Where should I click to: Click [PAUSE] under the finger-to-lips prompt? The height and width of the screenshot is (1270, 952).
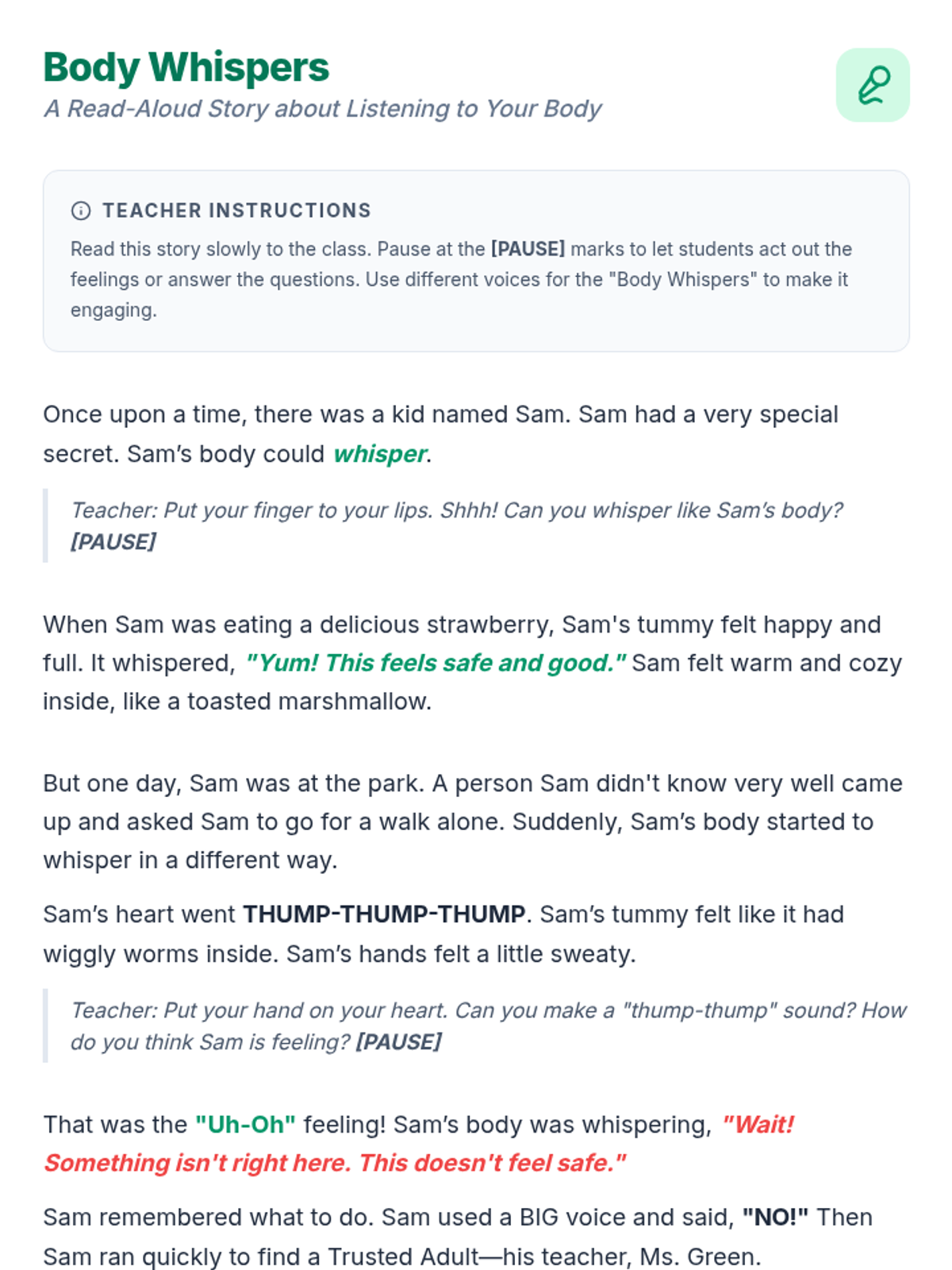click(113, 542)
